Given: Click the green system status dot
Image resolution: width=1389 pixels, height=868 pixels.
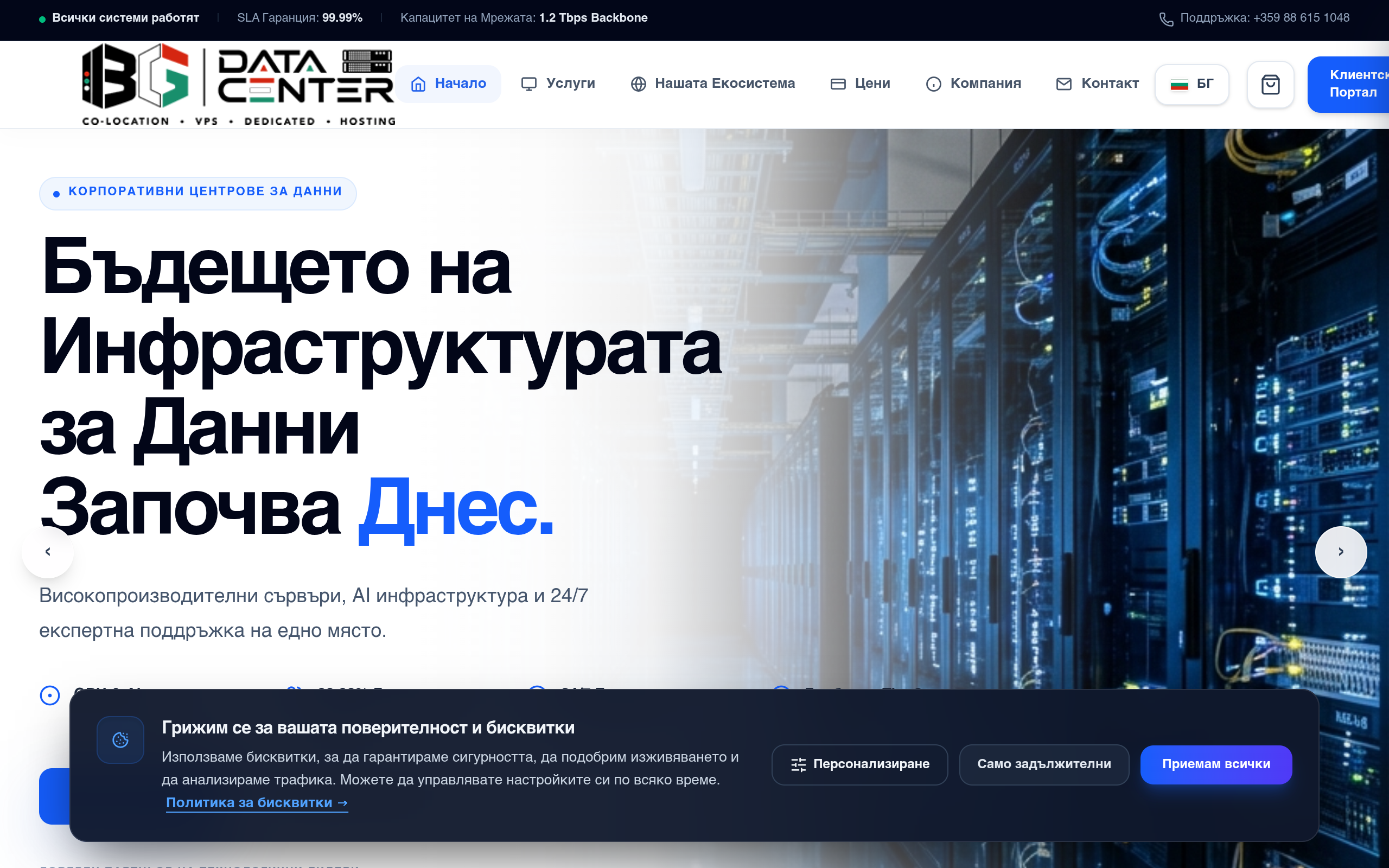Looking at the screenshot, I should 42,19.
